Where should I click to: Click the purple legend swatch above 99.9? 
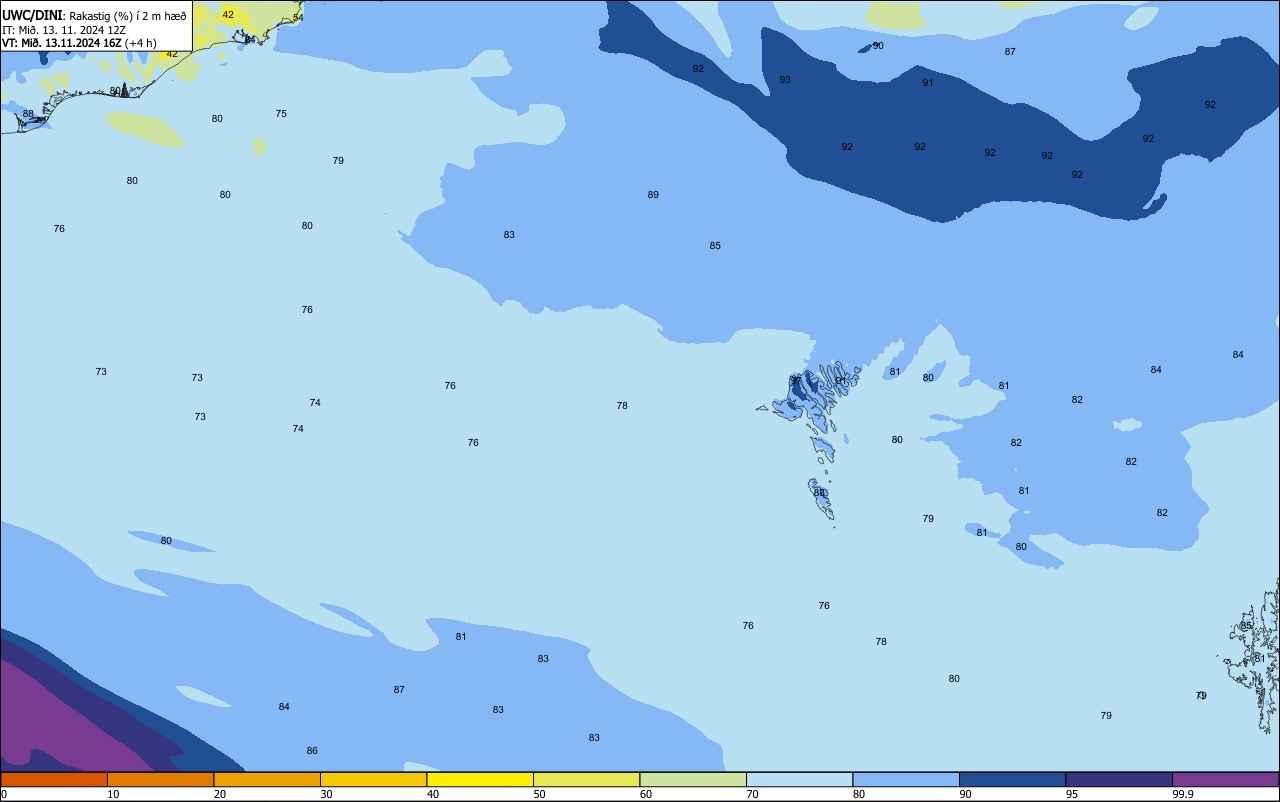coord(1226,779)
